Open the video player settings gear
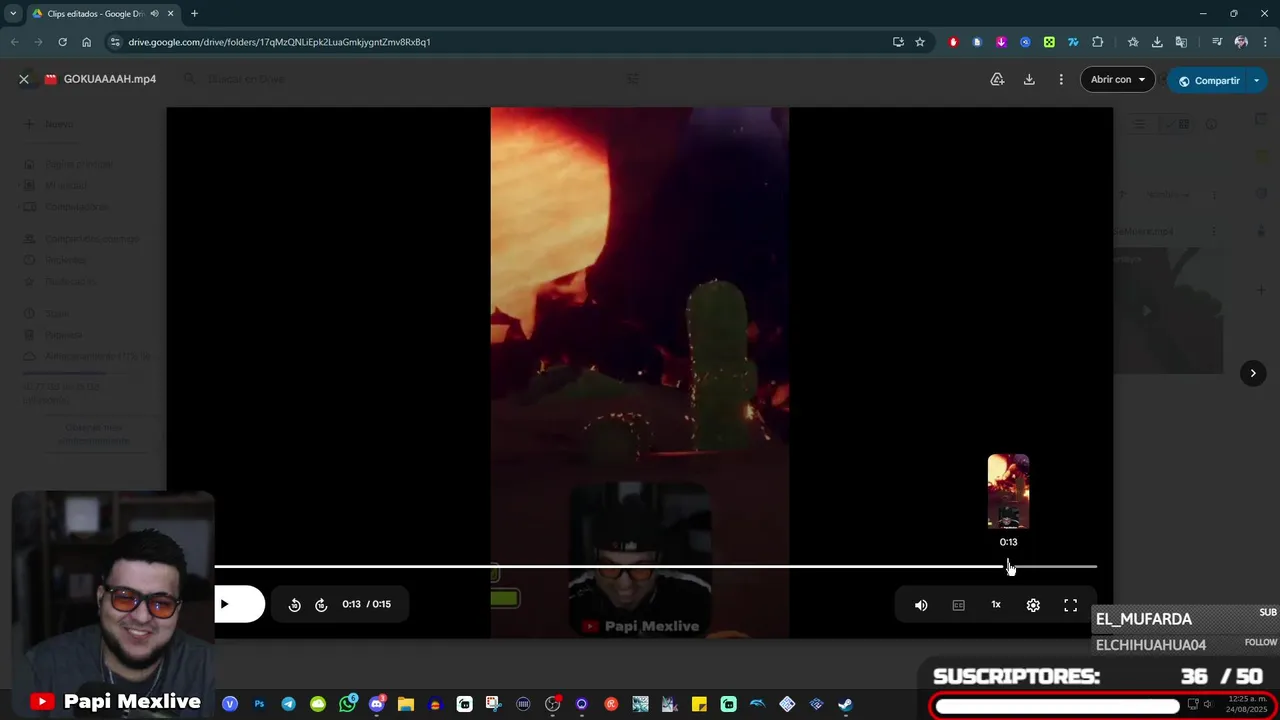Screen dimensions: 1280x720 (x=1033, y=605)
